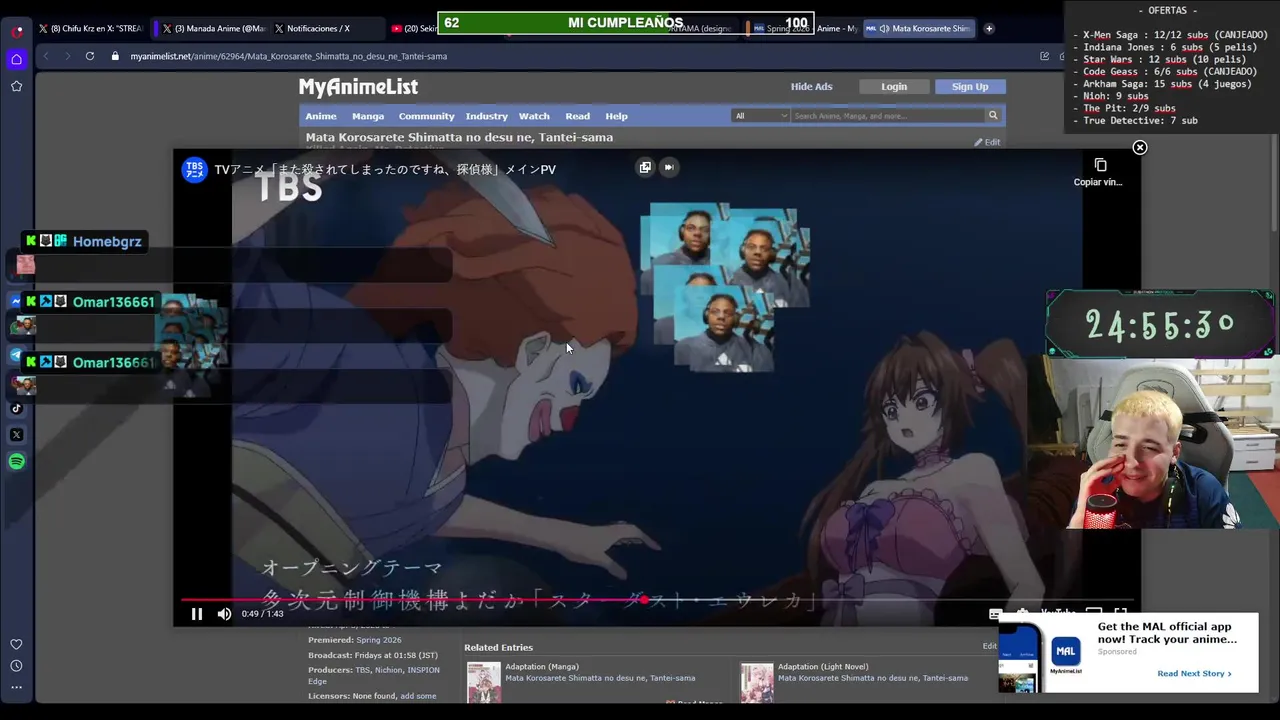Image resolution: width=1280 pixels, height=720 pixels.
Task: Click the video title text at top
Action: pyautogui.click(x=385, y=170)
